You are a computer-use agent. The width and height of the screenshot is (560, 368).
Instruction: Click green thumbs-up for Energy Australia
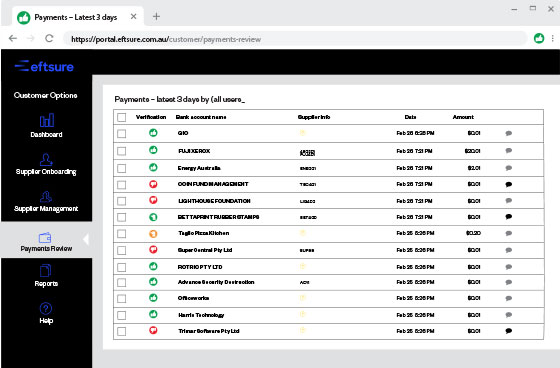[x=153, y=167]
